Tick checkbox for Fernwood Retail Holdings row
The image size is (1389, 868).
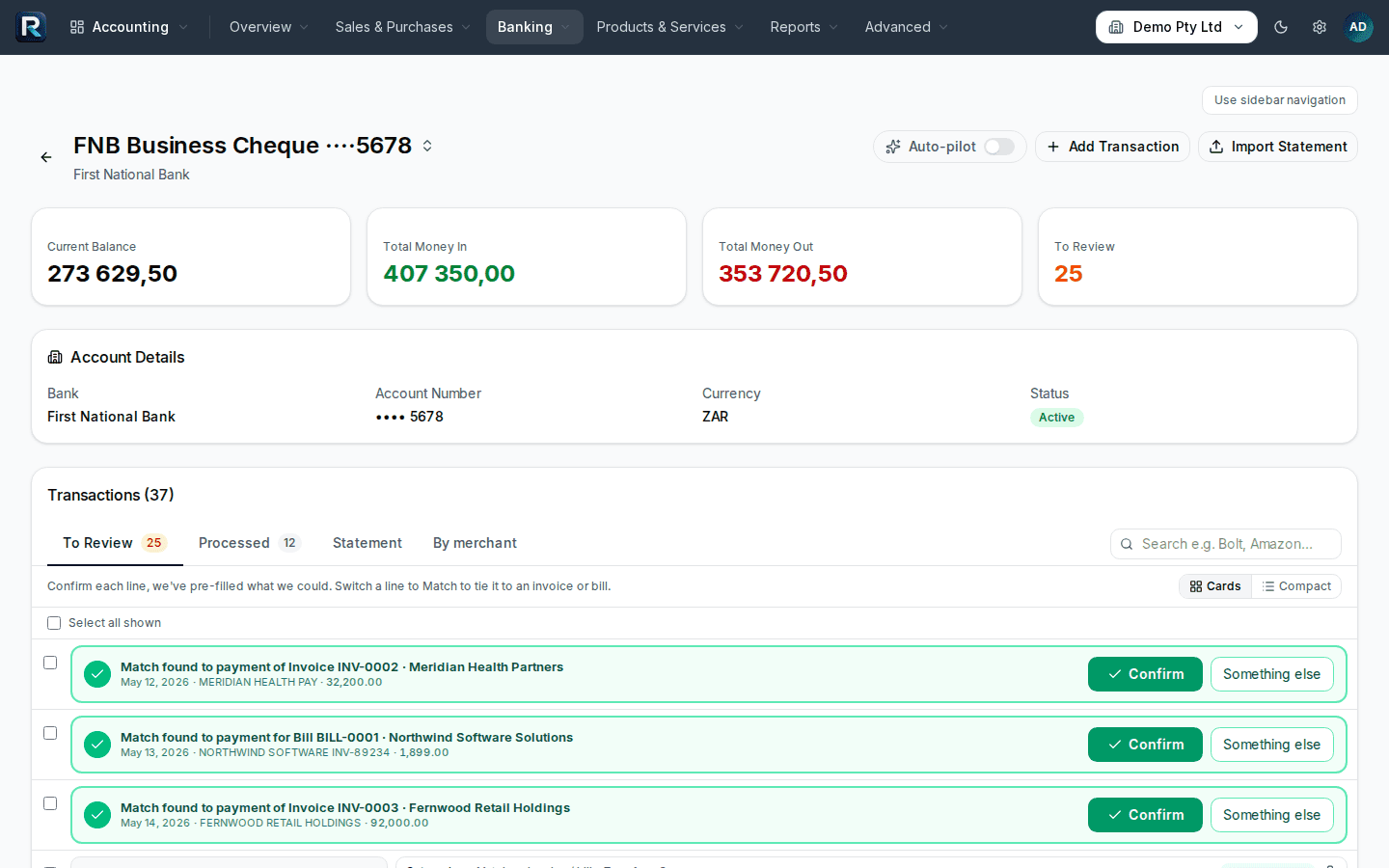50,803
